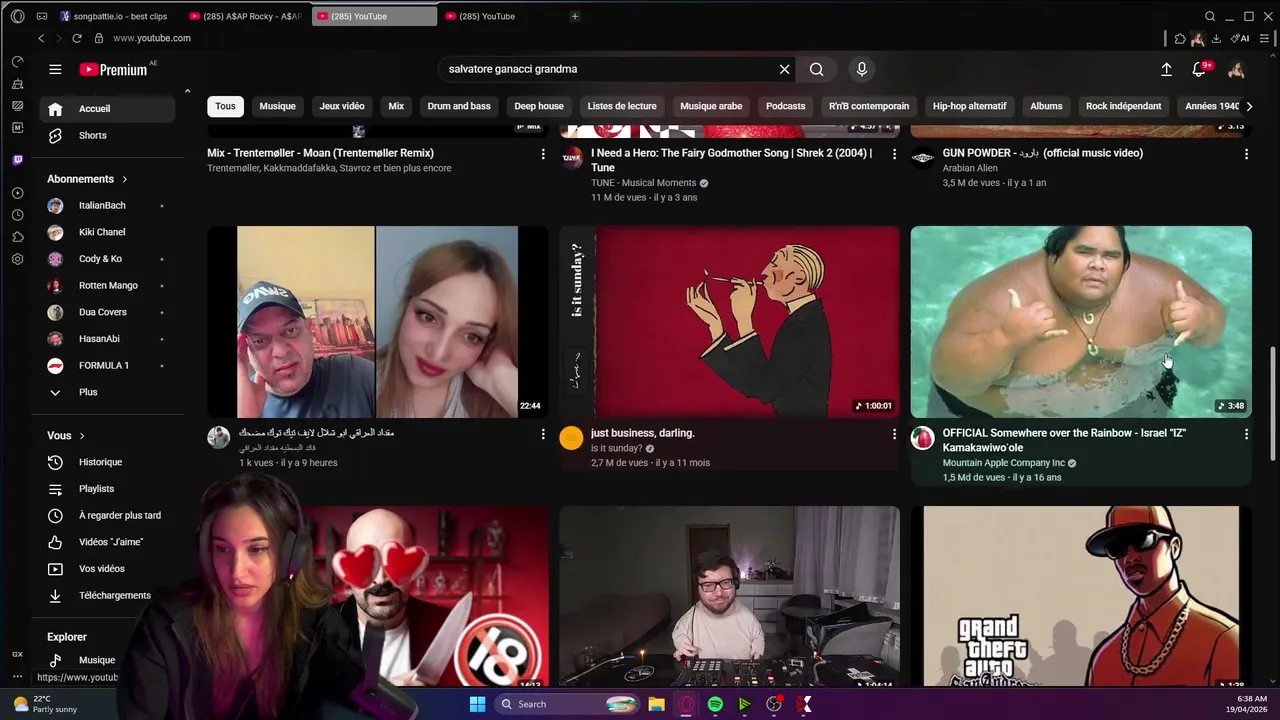Start voice search with microphone

pos(862,69)
